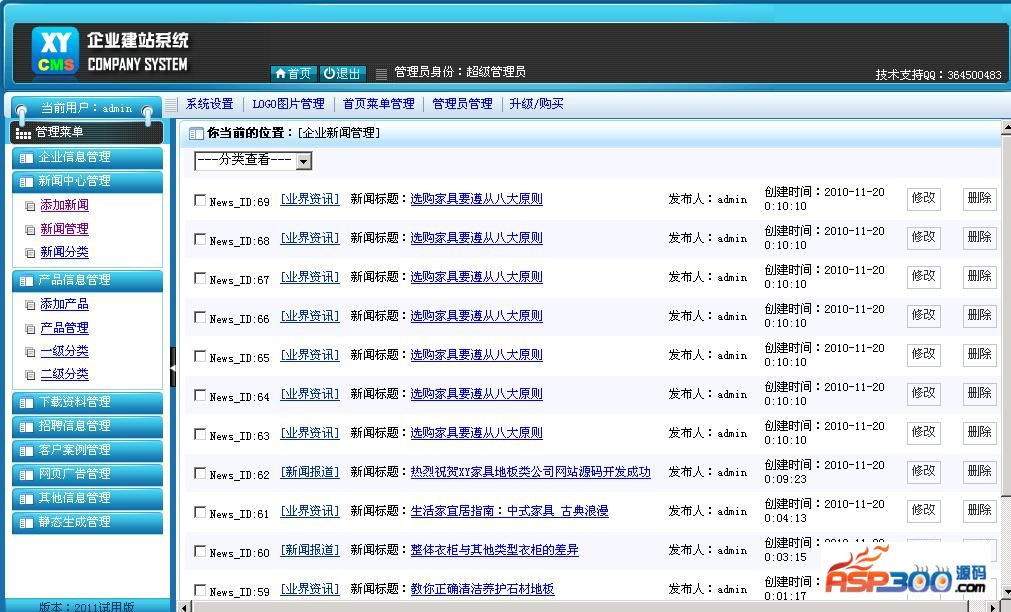Click the icon beside 系统设置 toolbar
Image resolution: width=1011 pixels, height=612 pixels.
(172, 104)
